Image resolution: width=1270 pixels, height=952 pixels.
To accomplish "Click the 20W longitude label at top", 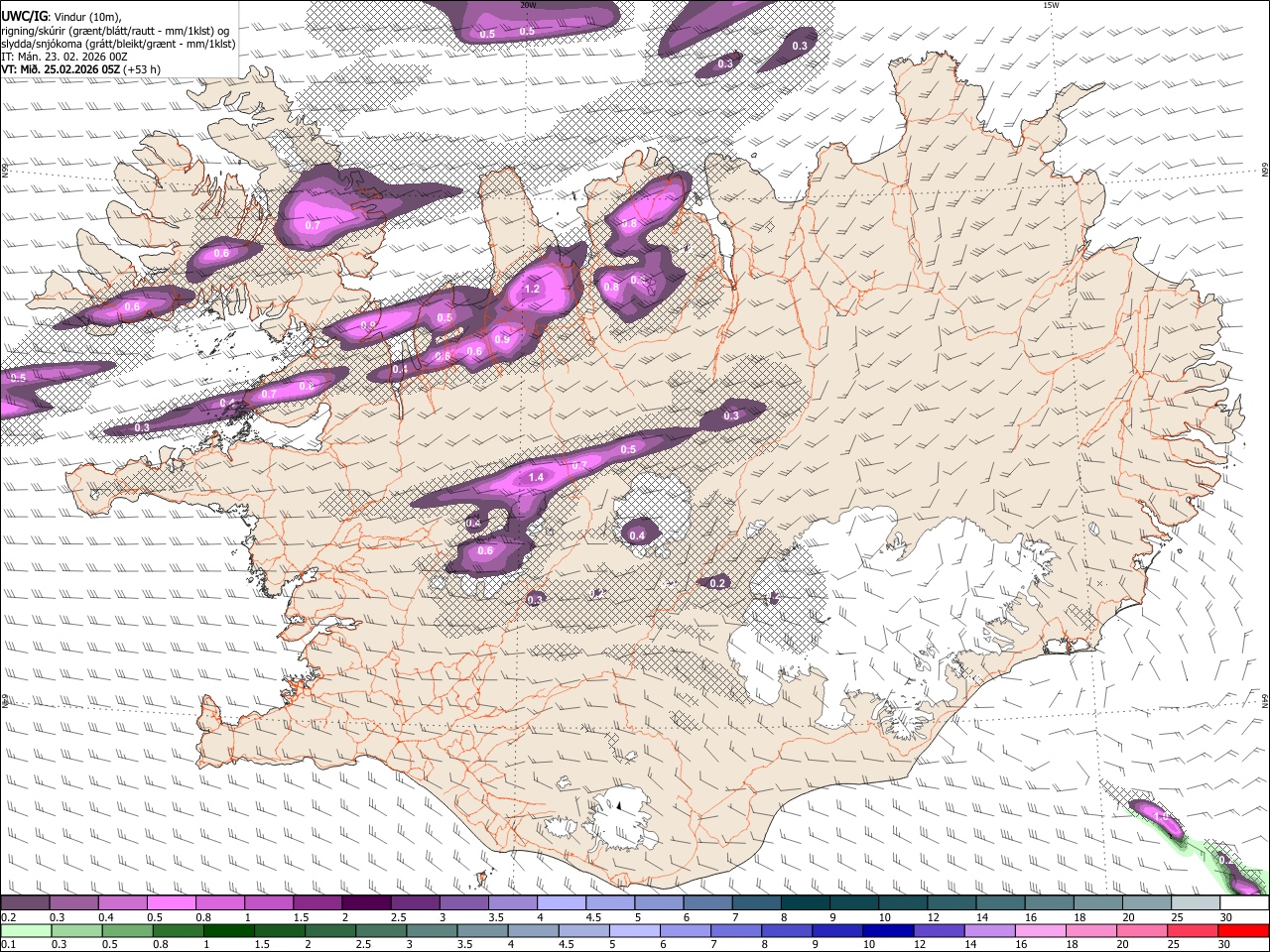I will click(x=528, y=5).
